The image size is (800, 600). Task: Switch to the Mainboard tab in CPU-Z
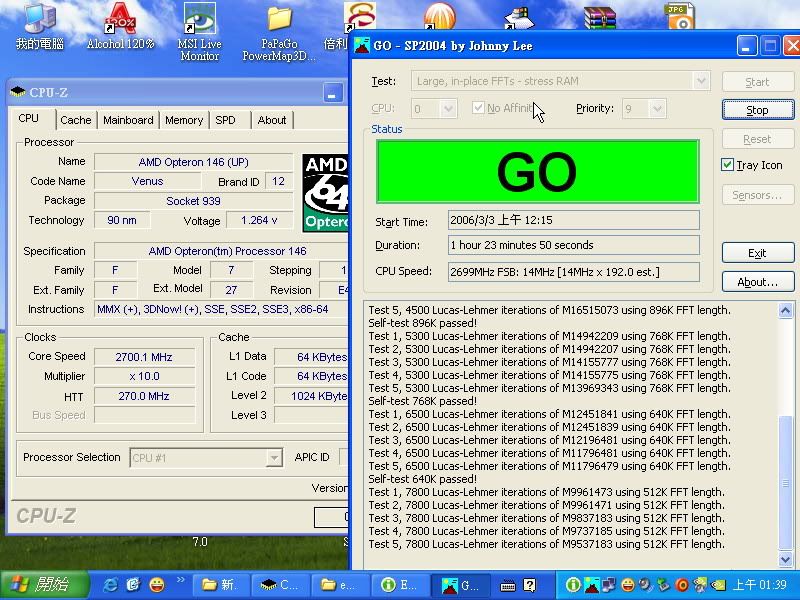pyautogui.click(x=128, y=120)
